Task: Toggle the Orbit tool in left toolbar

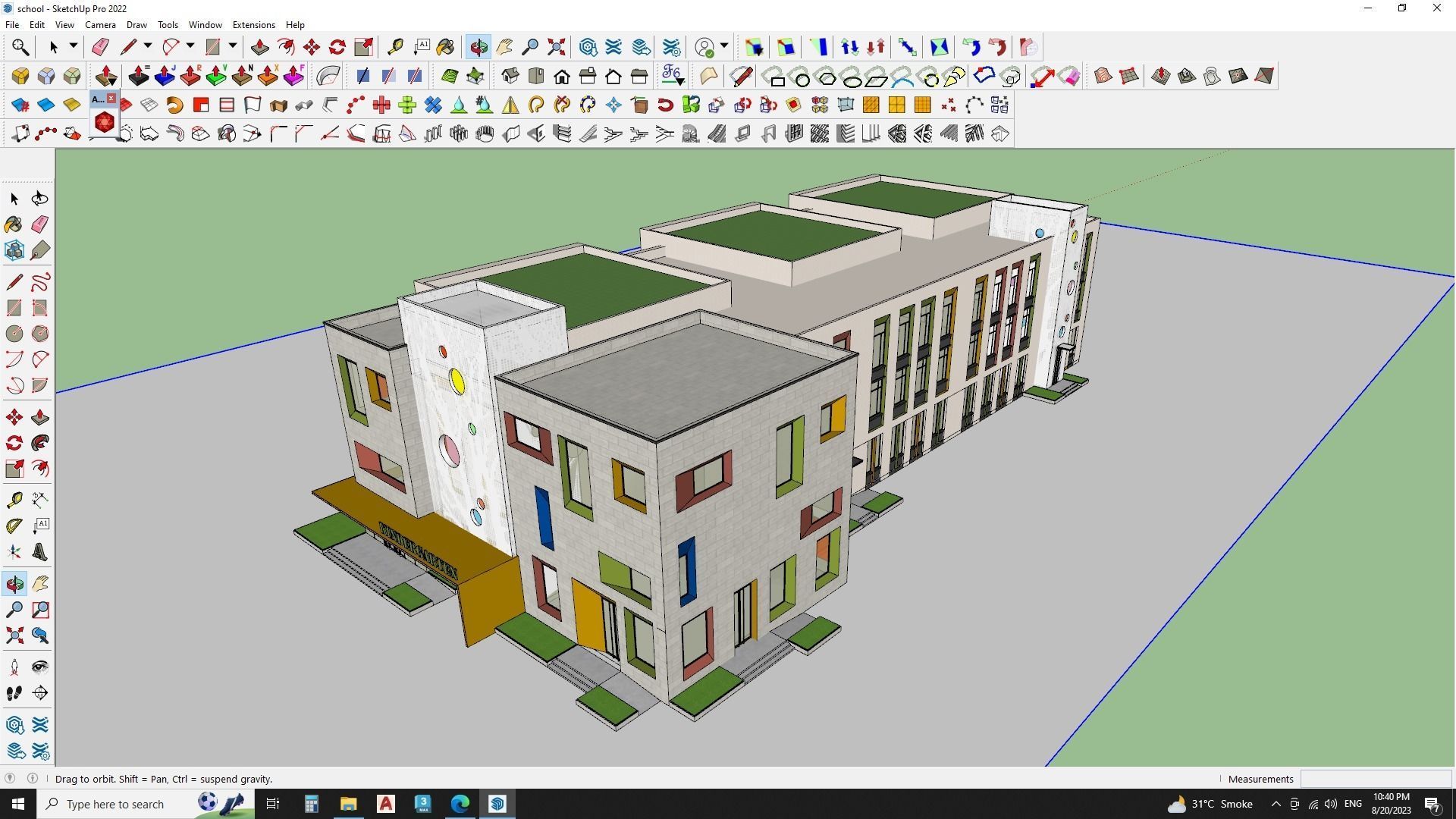Action: 14,584
